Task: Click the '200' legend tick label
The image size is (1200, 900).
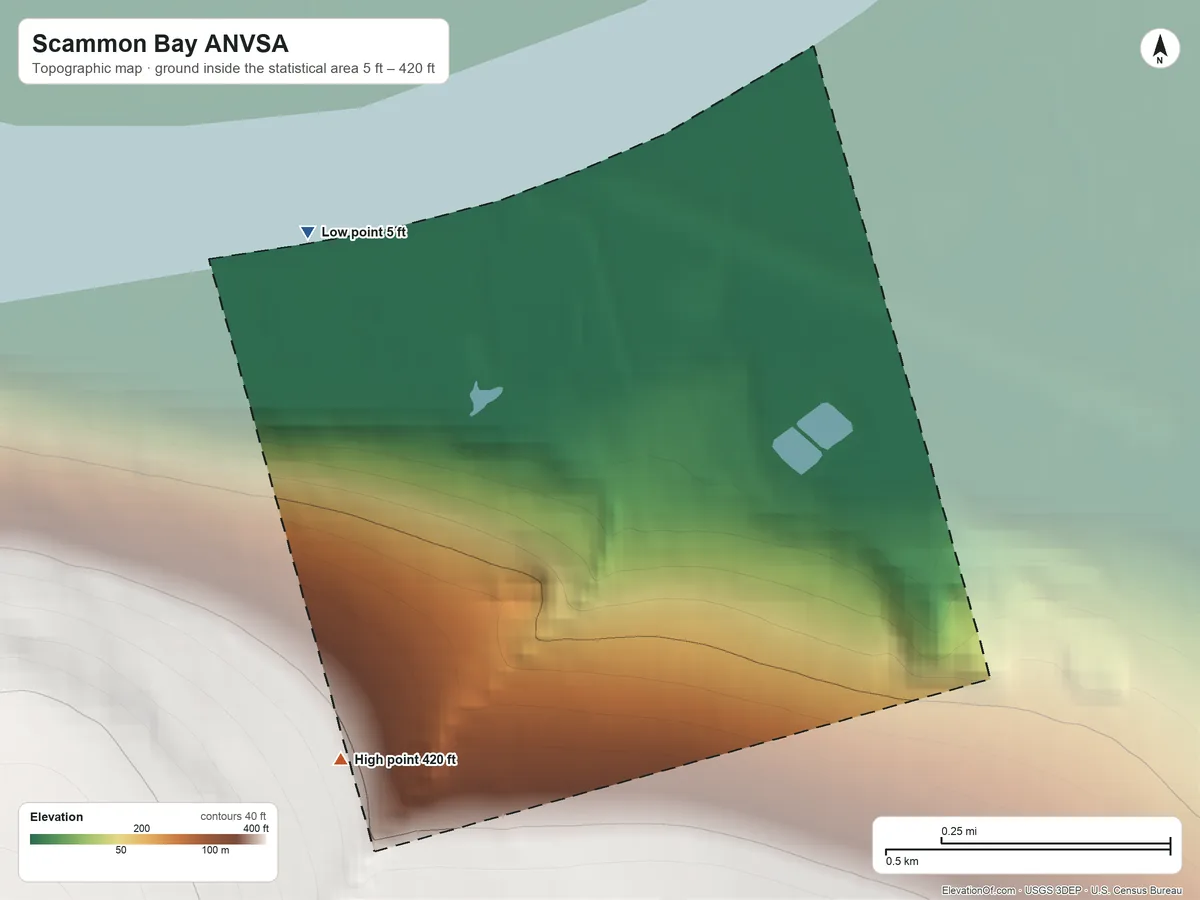Action: click(141, 828)
